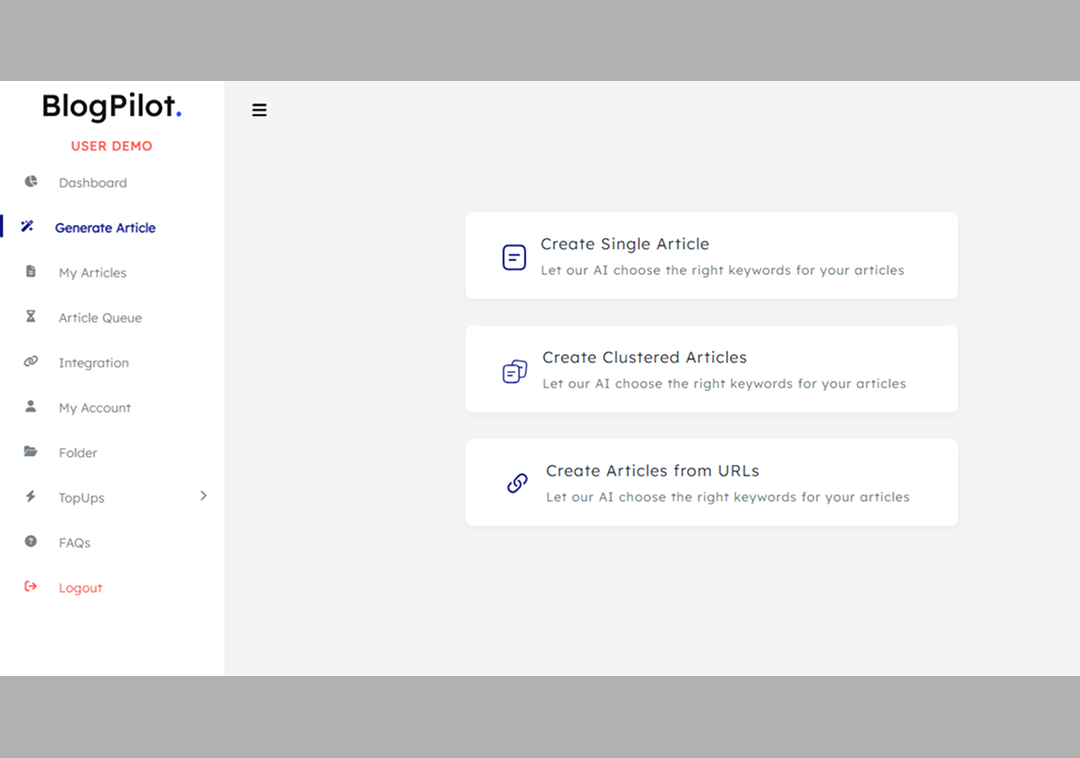Viewport: 1080px width, 758px height.
Task: Click the Logout link
Action: click(80, 587)
